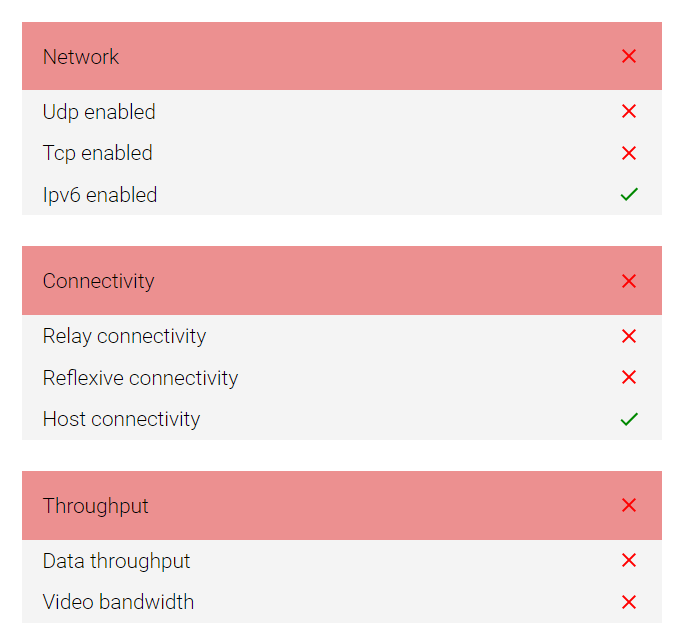This screenshot has height=635, width=680.
Task: Collapse the Network test section header
Action: click(x=300, y=57)
